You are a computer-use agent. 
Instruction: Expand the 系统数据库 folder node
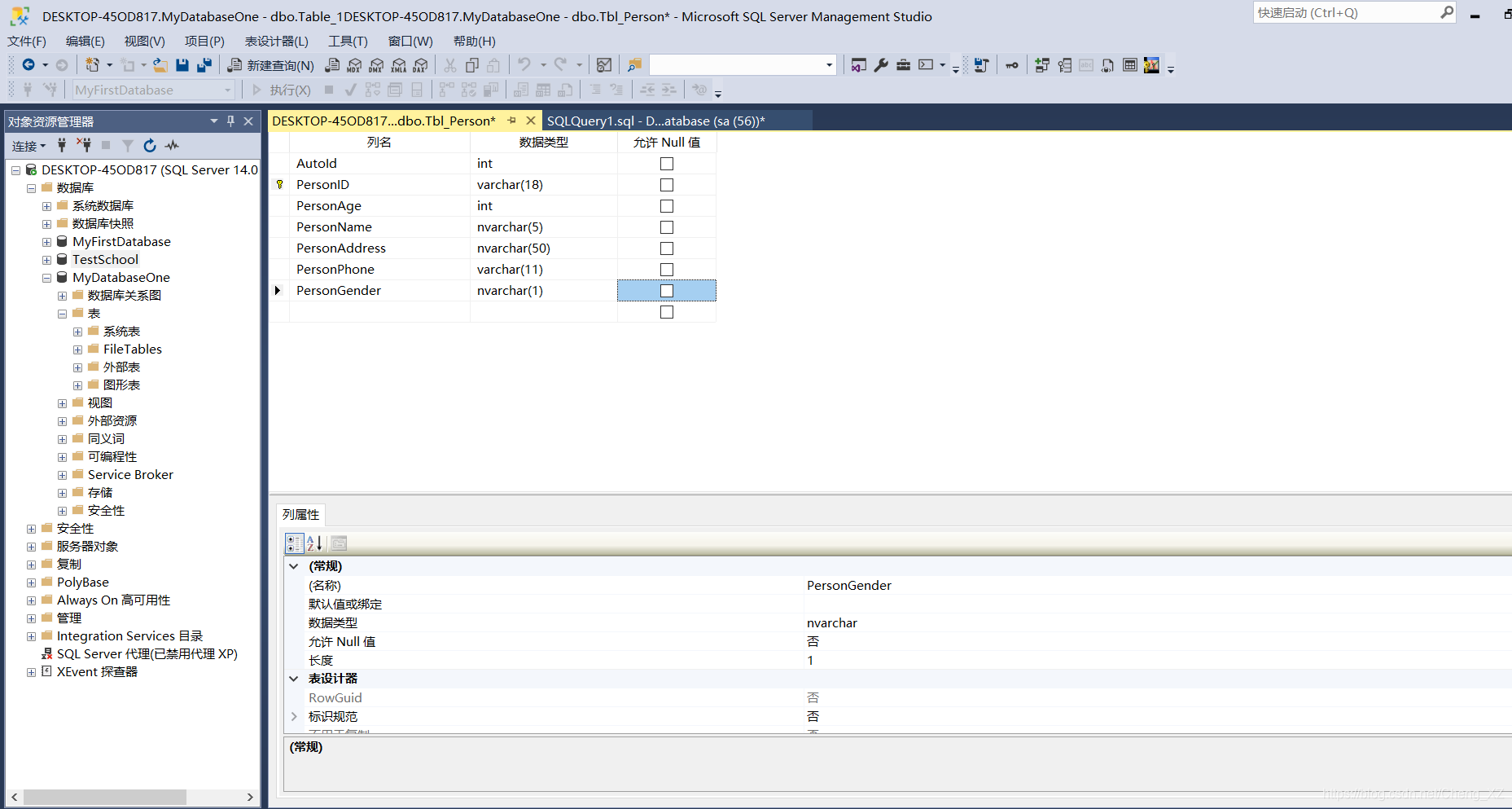click(x=47, y=206)
